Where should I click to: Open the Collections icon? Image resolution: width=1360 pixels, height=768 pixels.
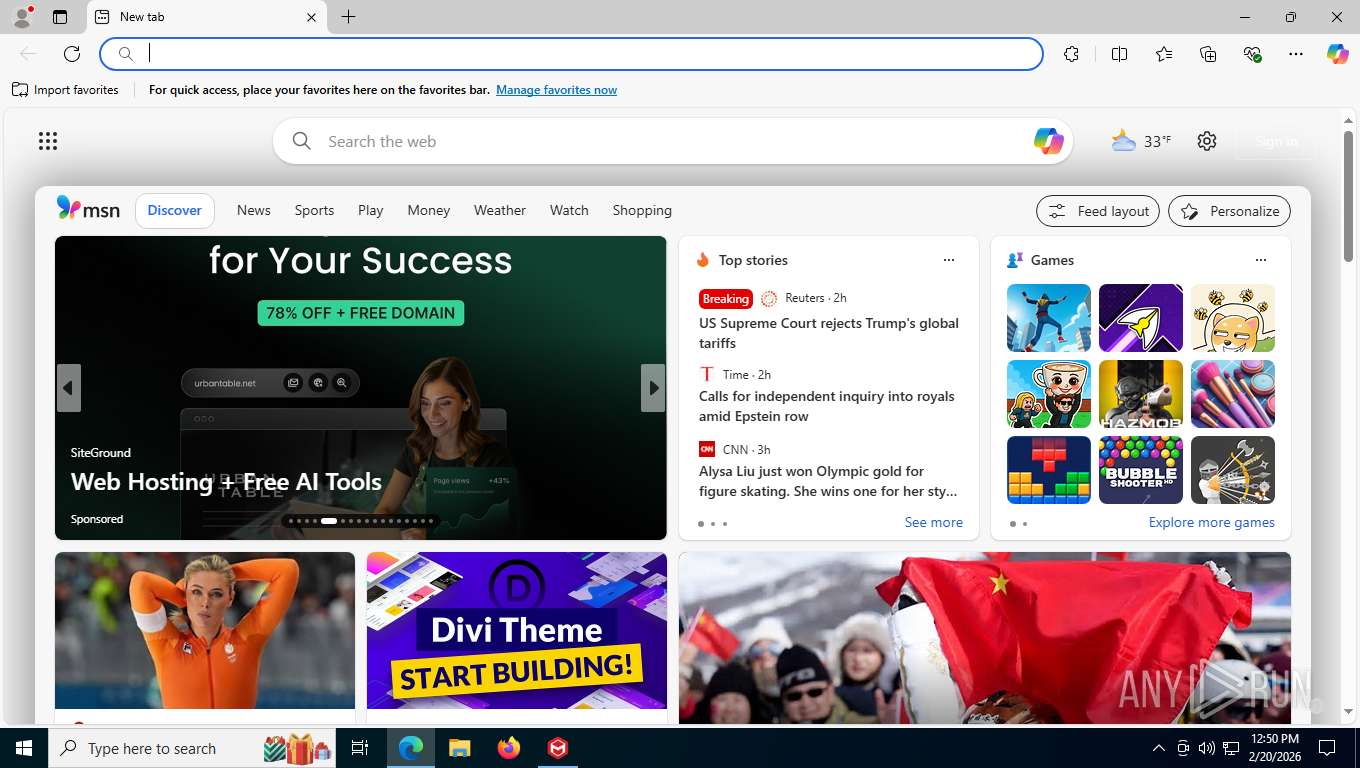[x=1208, y=54]
